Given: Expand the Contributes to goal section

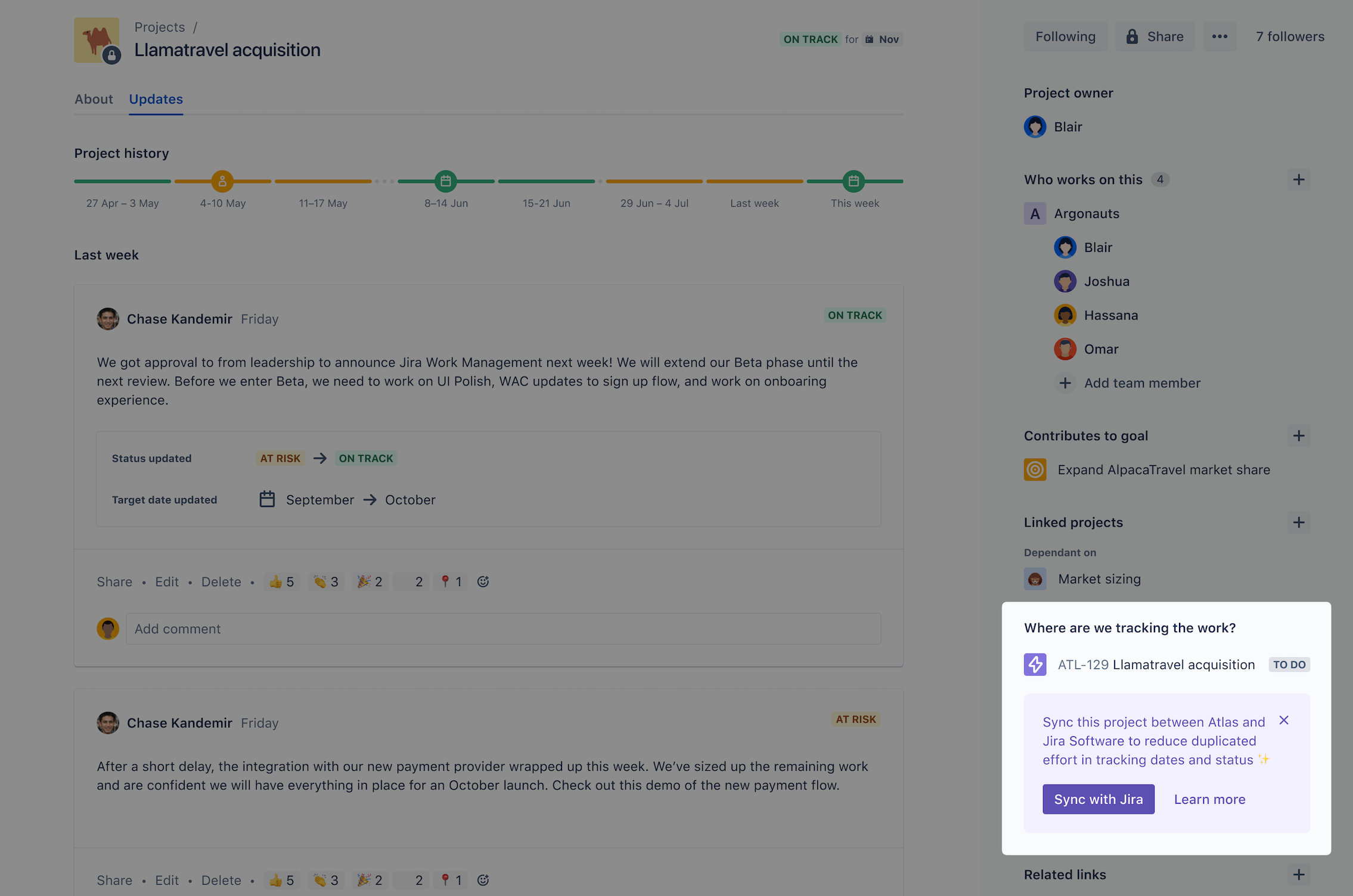Looking at the screenshot, I should [x=1298, y=435].
